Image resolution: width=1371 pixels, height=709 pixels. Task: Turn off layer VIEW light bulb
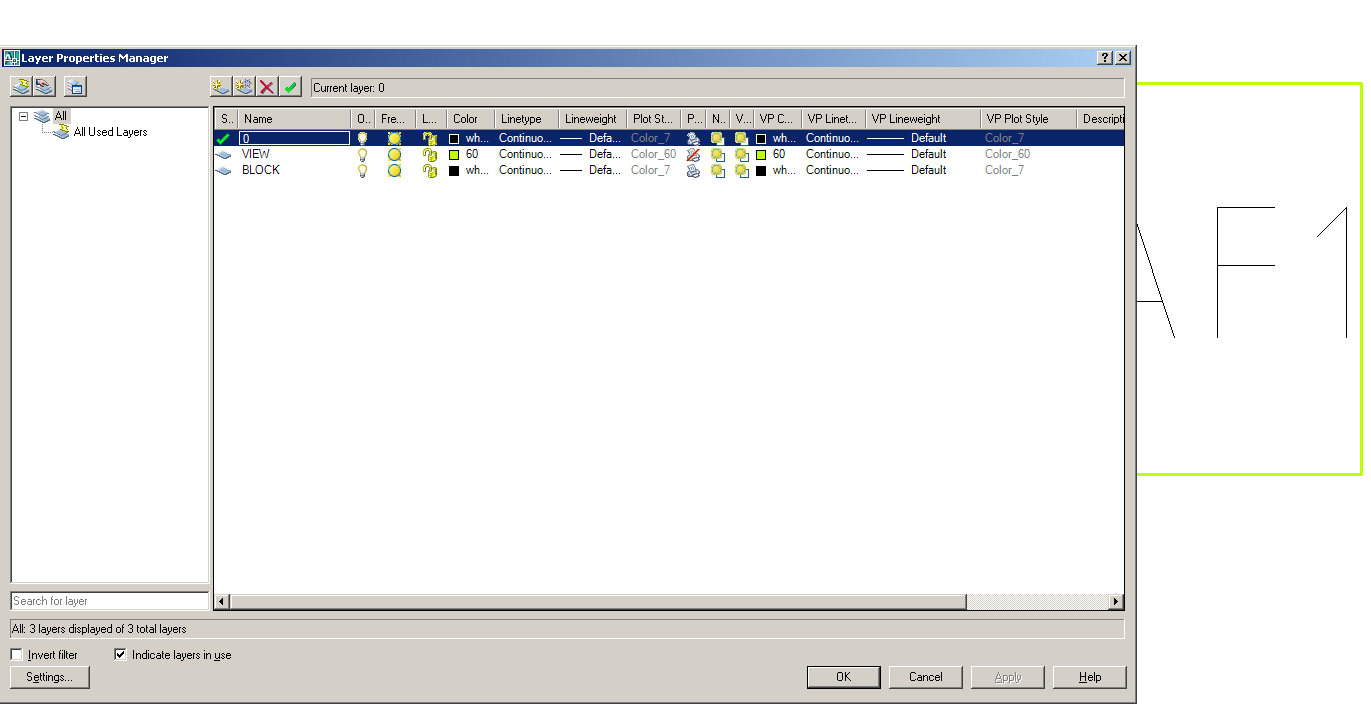pos(363,155)
